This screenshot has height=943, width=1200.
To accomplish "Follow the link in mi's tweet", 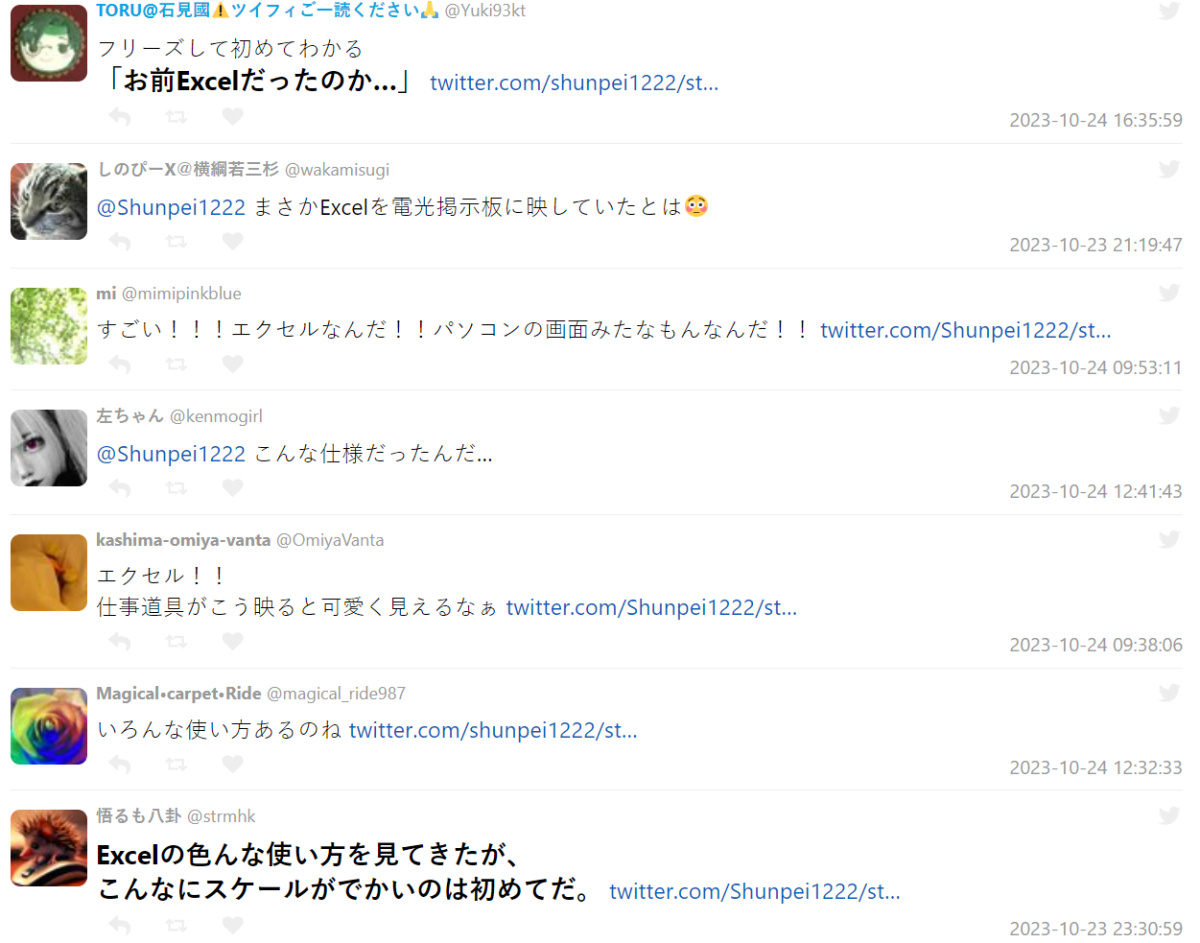I will tap(965, 330).
